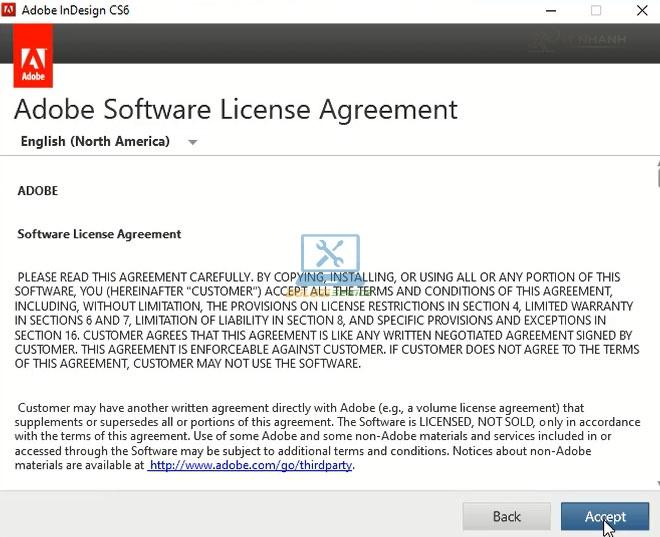The height and width of the screenshot is (537, 660).
Task: Go Back to the previous installer step
Action: point(507,516)
